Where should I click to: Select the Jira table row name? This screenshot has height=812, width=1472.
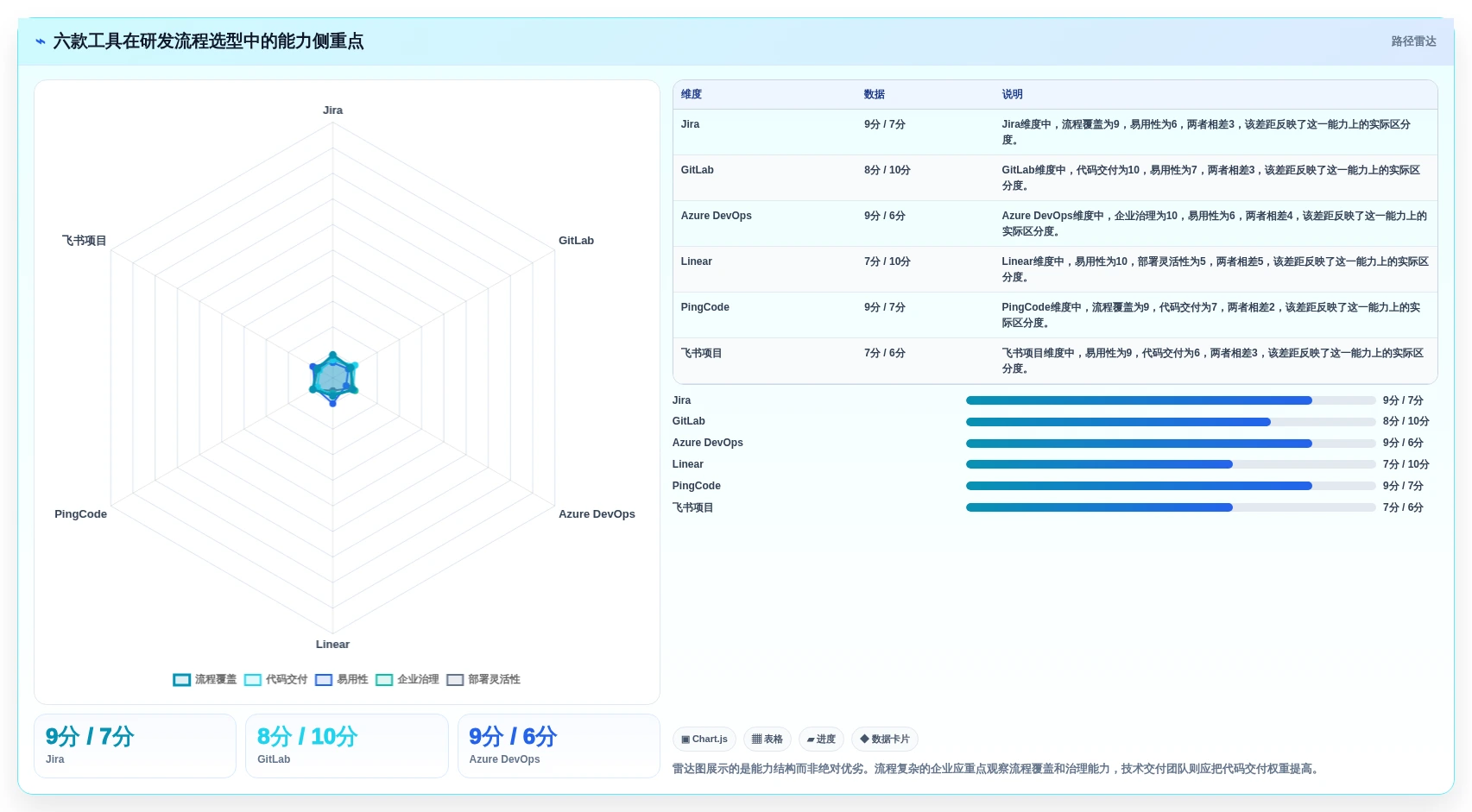pyautogui.click(x=690, y=124)
